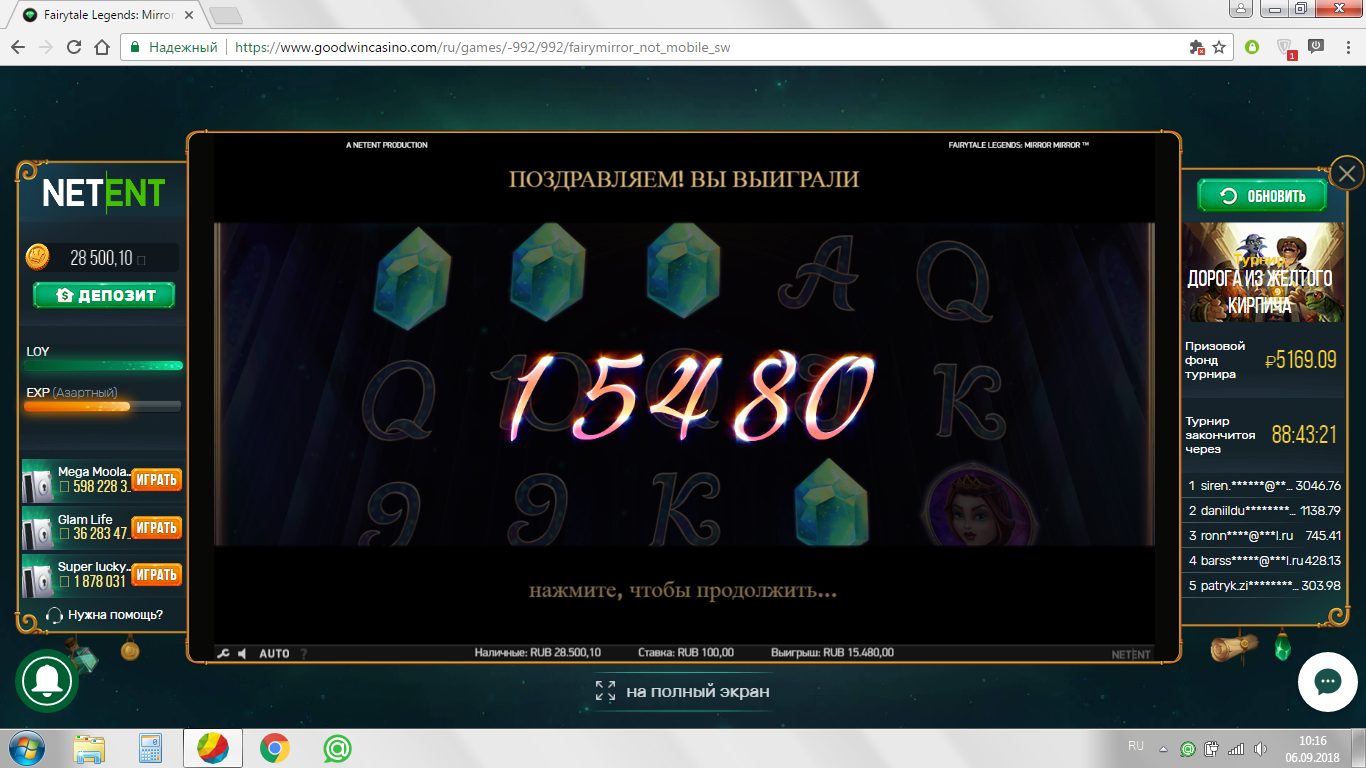Open the Chrome profile user button
The image size is (1366, 768).
(x=1240, y=9)
